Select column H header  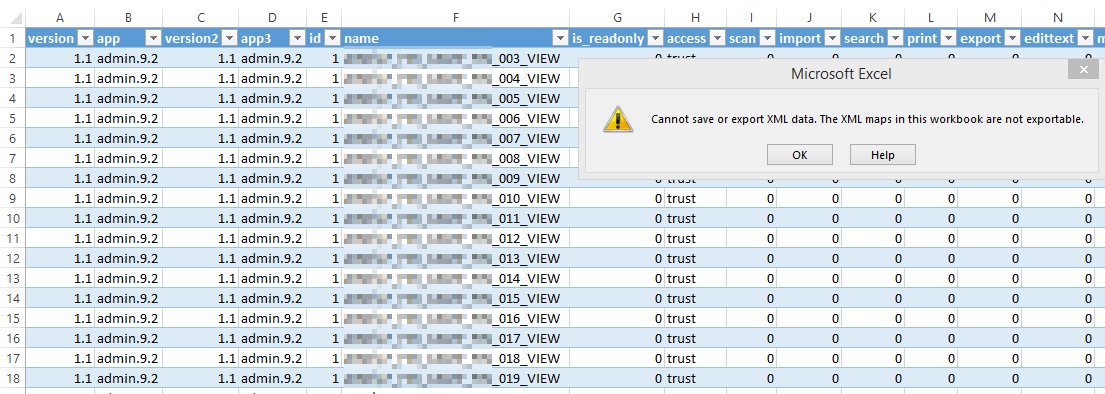pos(696,17)
